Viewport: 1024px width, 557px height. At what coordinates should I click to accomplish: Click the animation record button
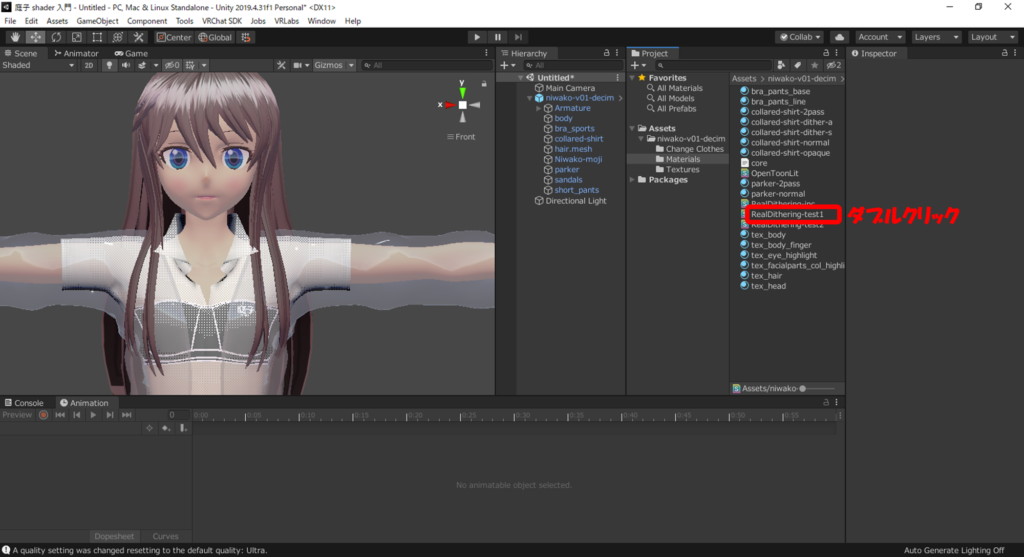(x=43, y=415)
